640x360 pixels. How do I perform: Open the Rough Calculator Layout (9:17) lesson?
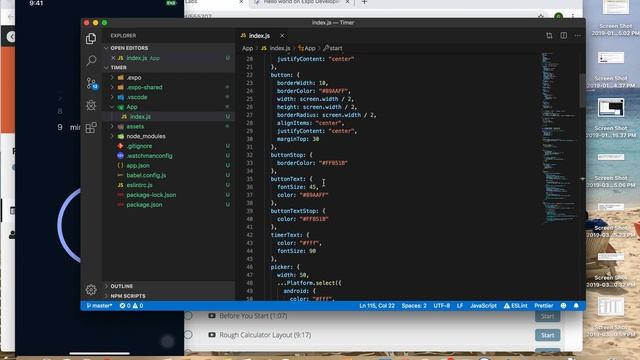click(265, 335)
